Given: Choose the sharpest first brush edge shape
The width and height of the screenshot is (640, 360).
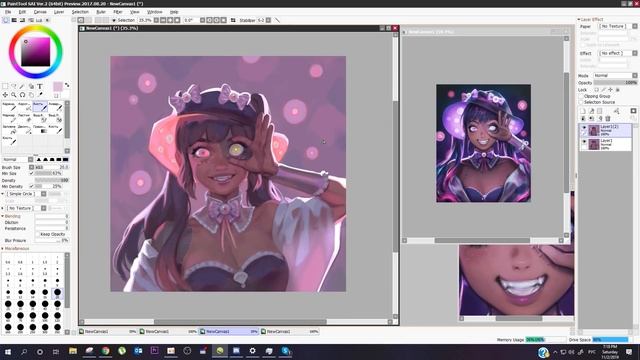Looking at the screenshot, I should coord(39,160).
